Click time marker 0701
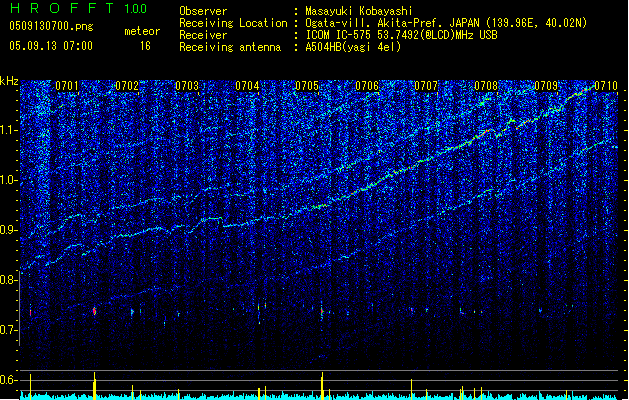The height and width of the screenshot is (400, 629). [x=67, y=86]
